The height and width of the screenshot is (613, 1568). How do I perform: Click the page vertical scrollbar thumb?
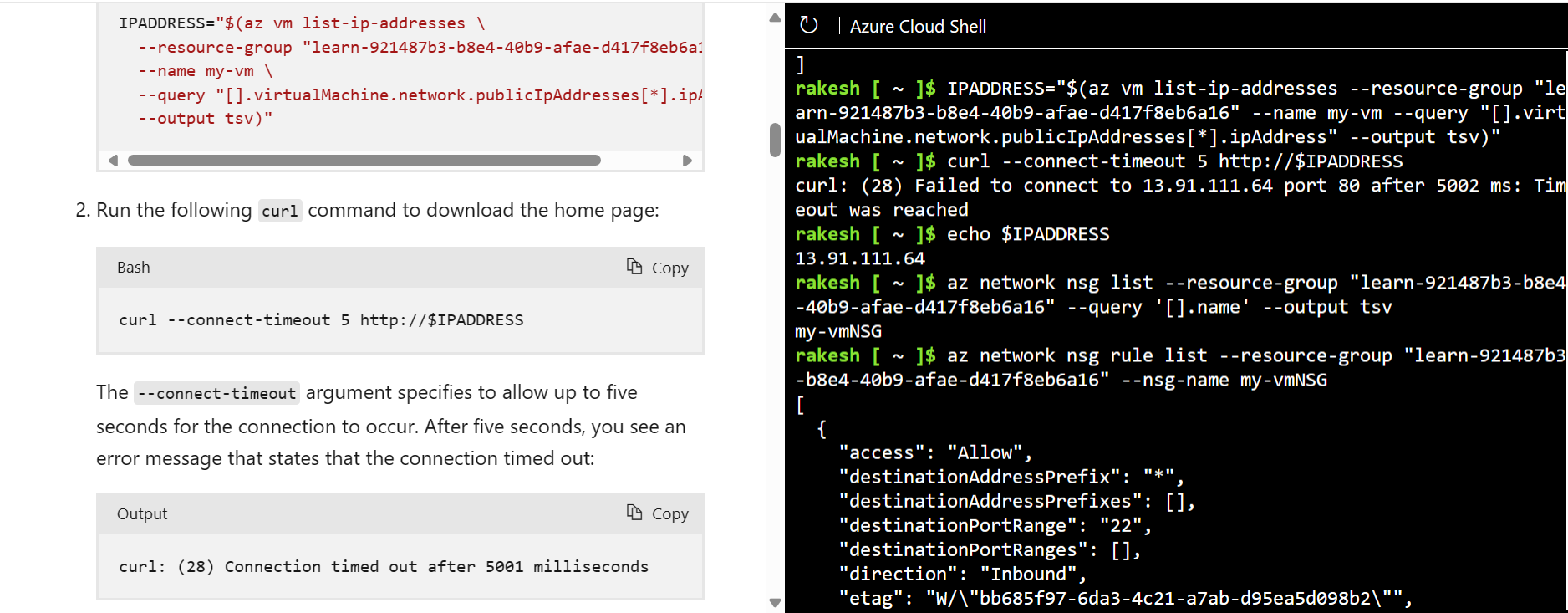point(775,140)
